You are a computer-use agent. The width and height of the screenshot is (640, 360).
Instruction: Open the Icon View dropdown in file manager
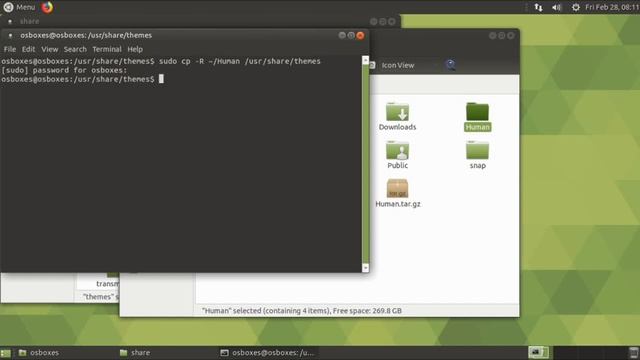coord(398,65)
